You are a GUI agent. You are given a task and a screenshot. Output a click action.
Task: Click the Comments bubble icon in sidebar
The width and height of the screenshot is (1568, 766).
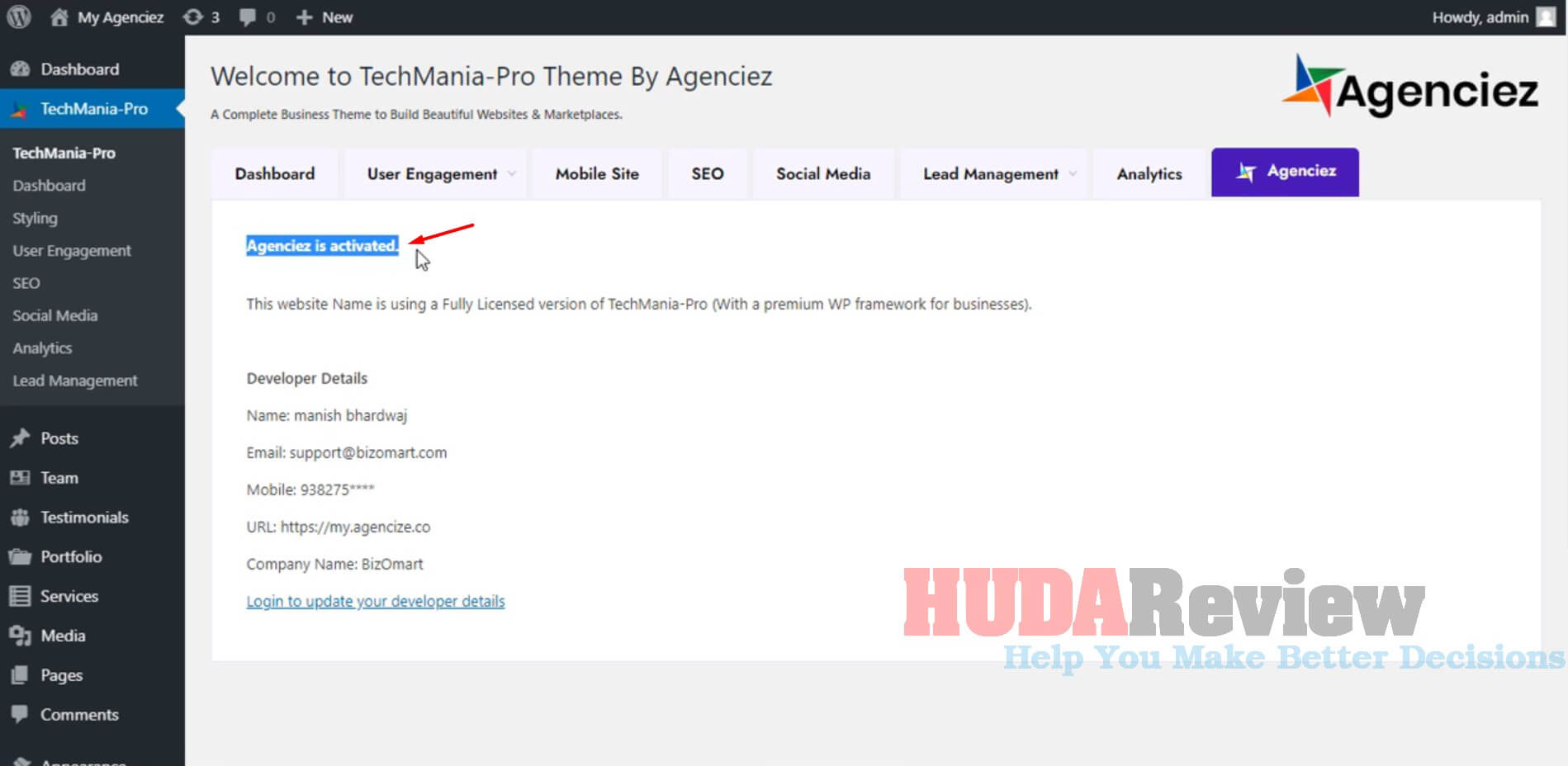coord(20,714)
